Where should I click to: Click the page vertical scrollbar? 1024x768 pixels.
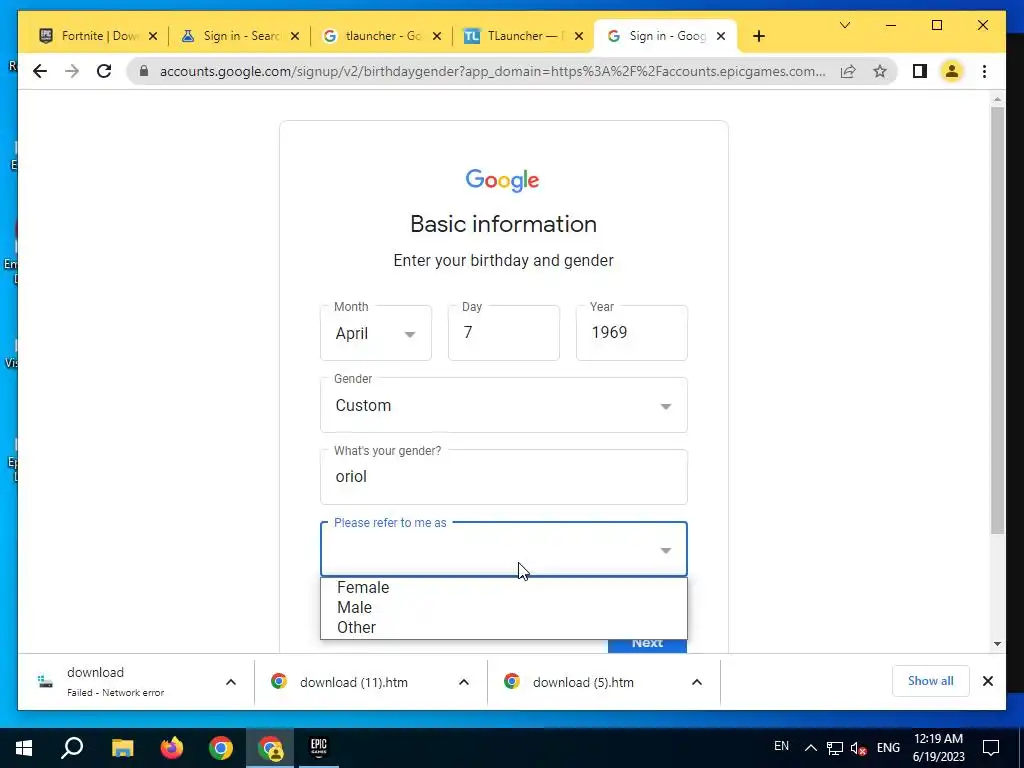997,320
